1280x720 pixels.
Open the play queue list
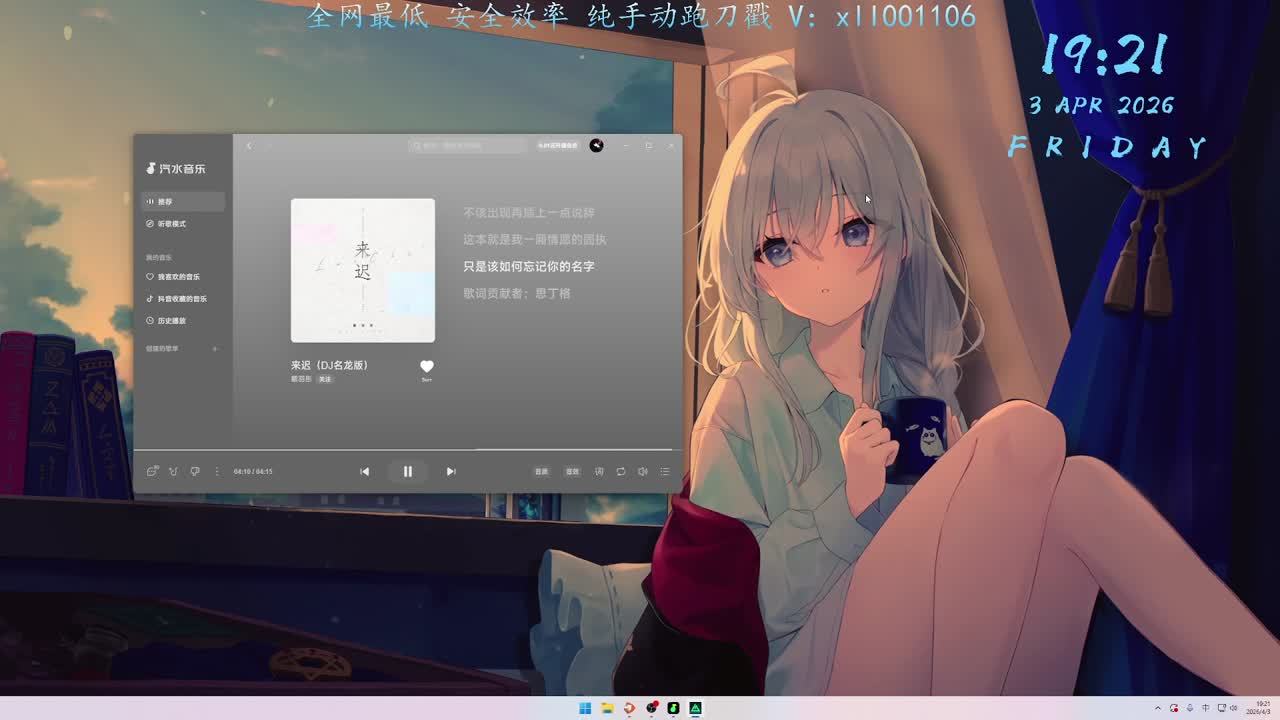point(665,471)
